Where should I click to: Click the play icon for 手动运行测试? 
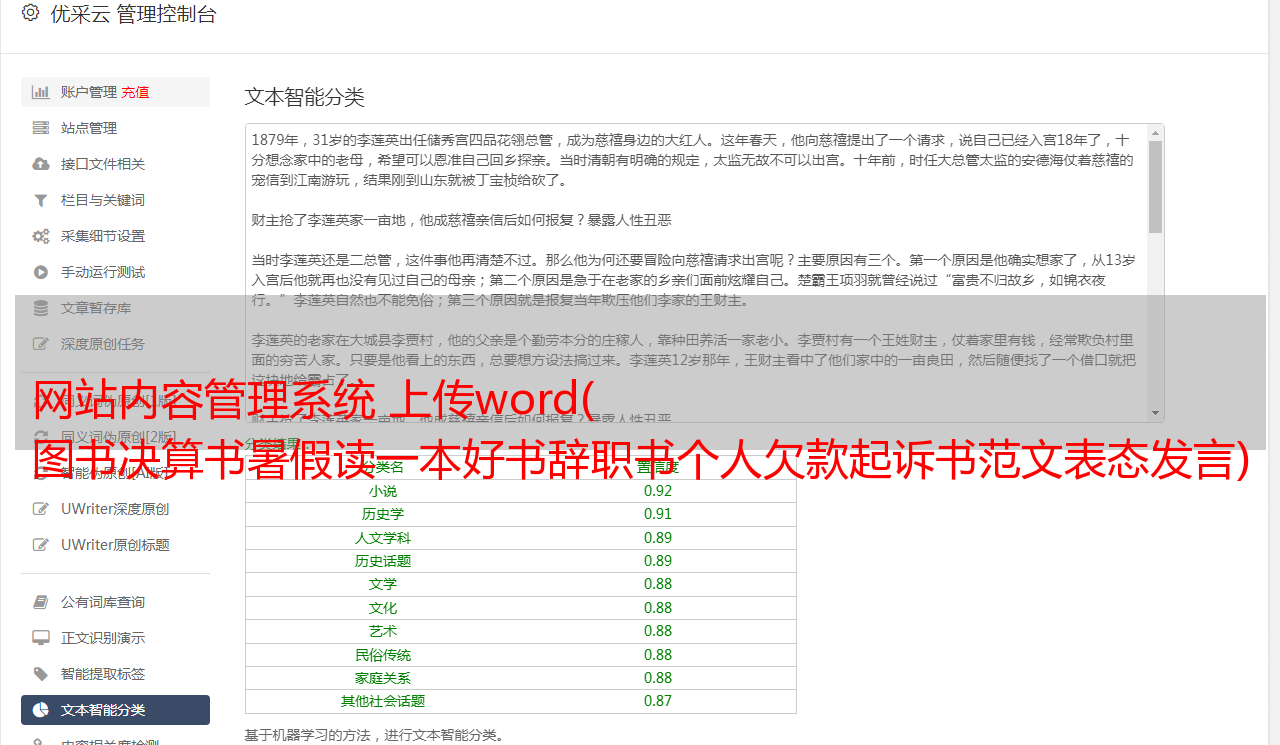(x=40, y=272)
